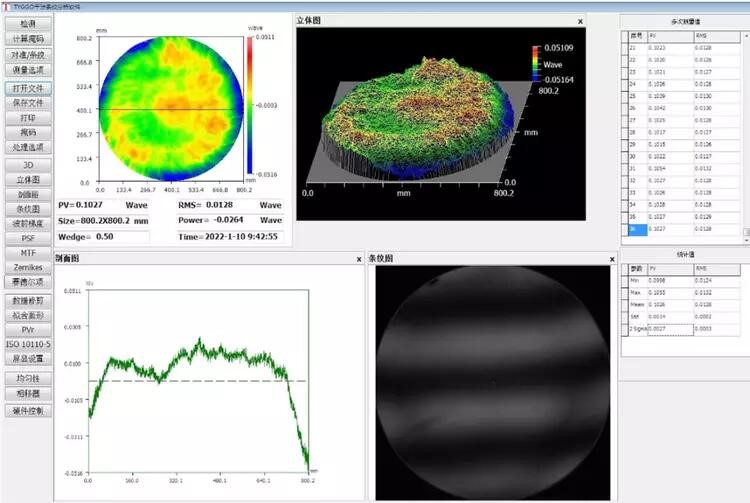Select the MTF analysis button
750x503 pixels.
pyautogui.click(x=28, y=254)
